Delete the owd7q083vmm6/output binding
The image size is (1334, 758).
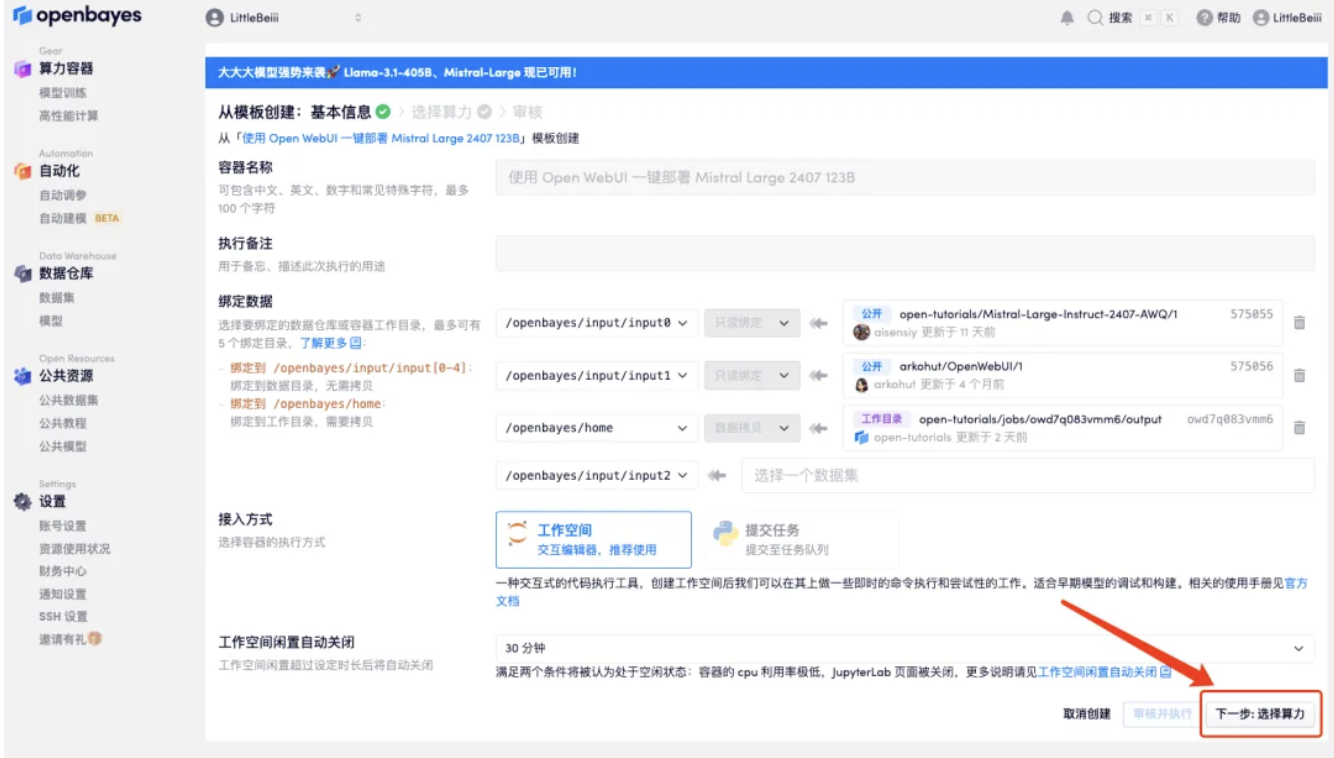tap(1299, 427)
